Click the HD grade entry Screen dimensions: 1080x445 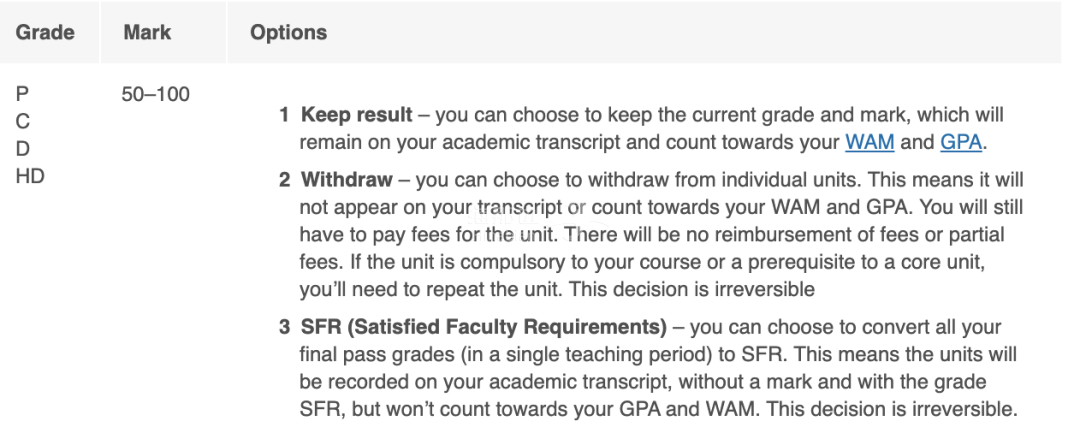30,176
